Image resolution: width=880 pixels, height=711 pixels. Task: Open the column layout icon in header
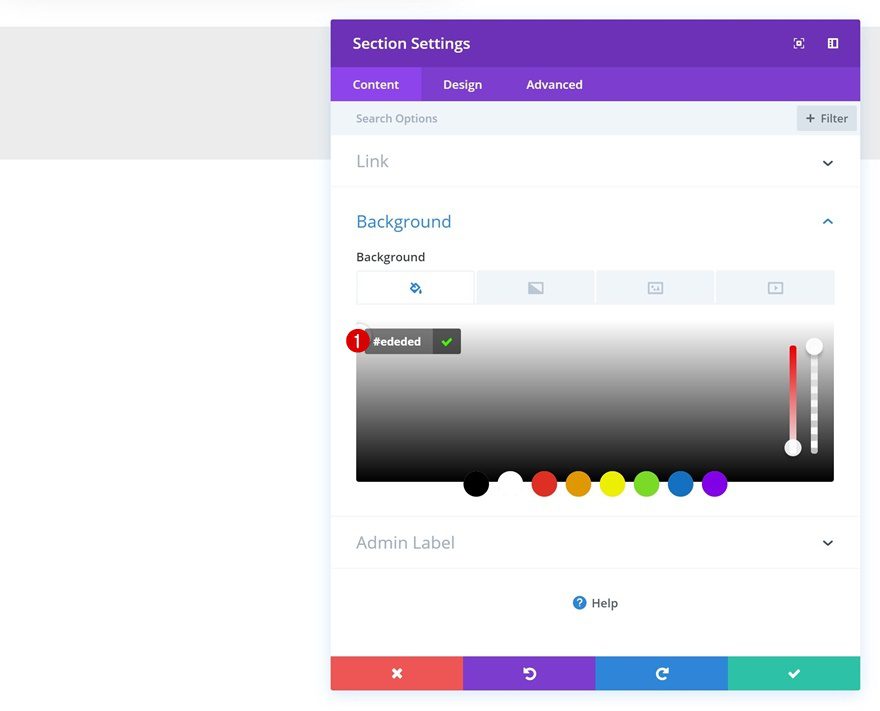coord(832,43)
